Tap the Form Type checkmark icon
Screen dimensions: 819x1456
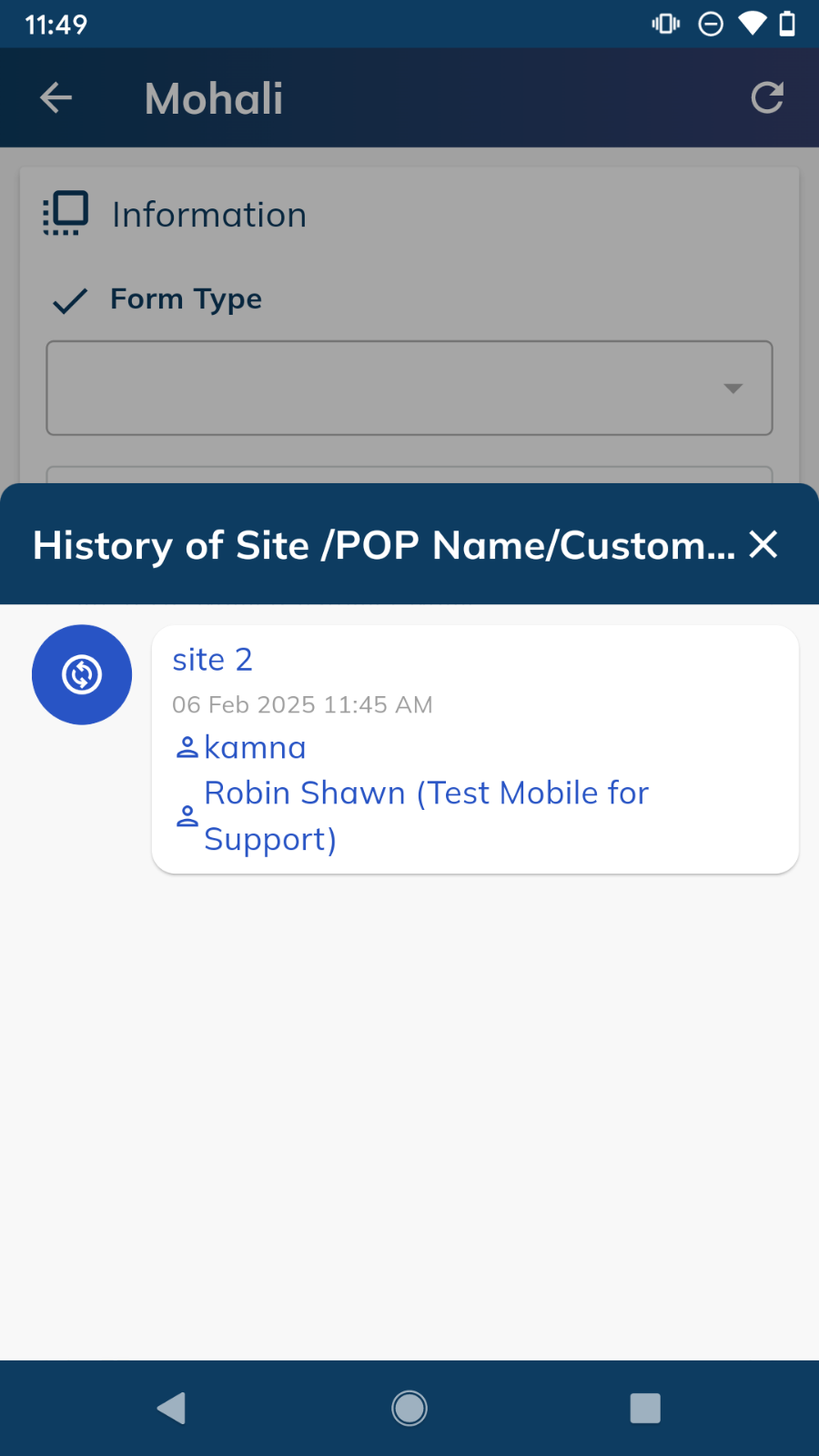70,300
